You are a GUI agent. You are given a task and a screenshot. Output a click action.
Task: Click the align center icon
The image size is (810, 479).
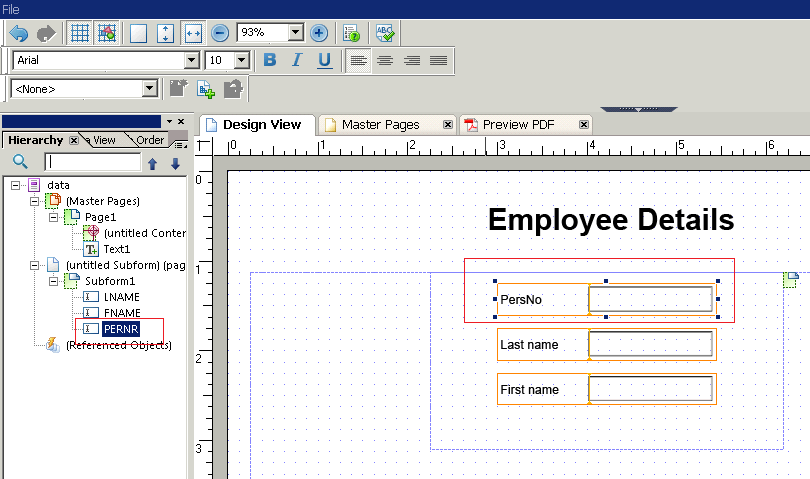point(385,61)
